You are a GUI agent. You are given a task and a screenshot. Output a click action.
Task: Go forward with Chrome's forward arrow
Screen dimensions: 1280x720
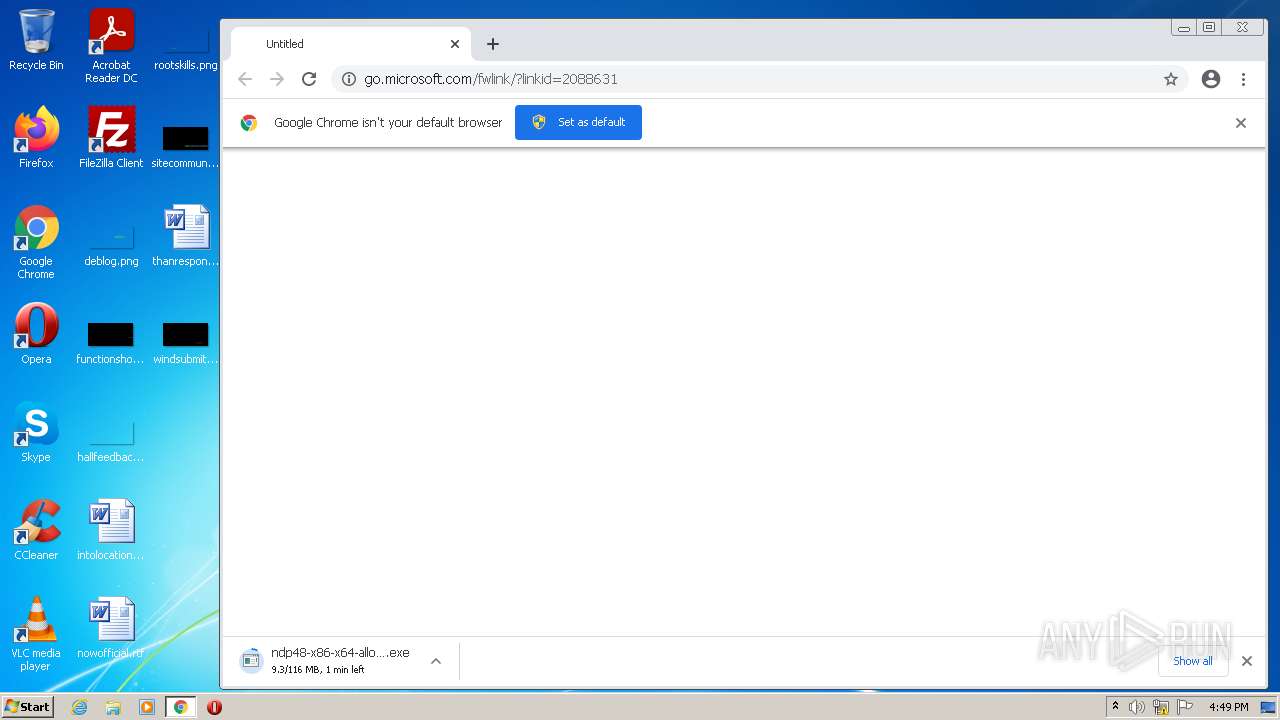click(x=277, y=79)
